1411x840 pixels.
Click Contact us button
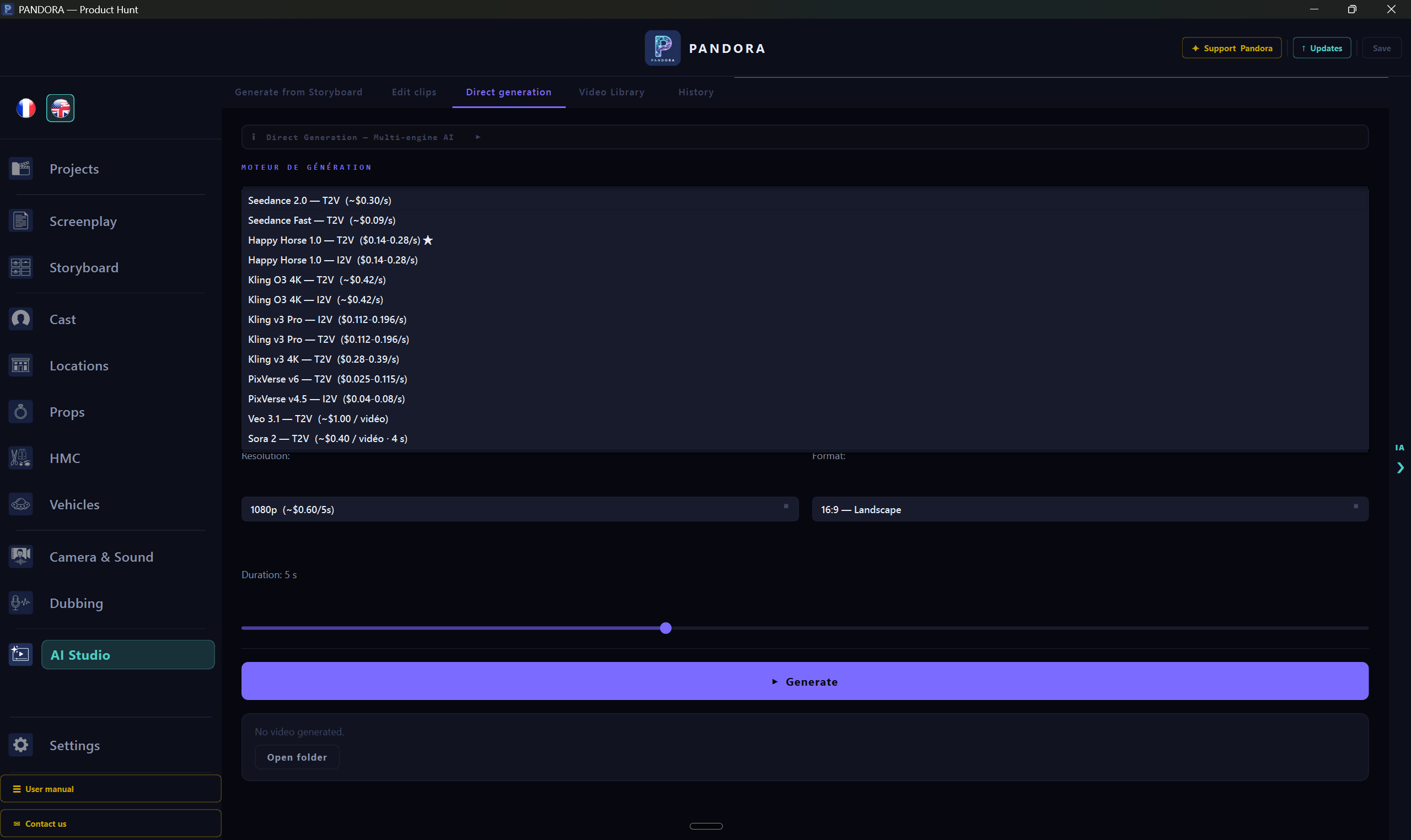tap(110, 823)
